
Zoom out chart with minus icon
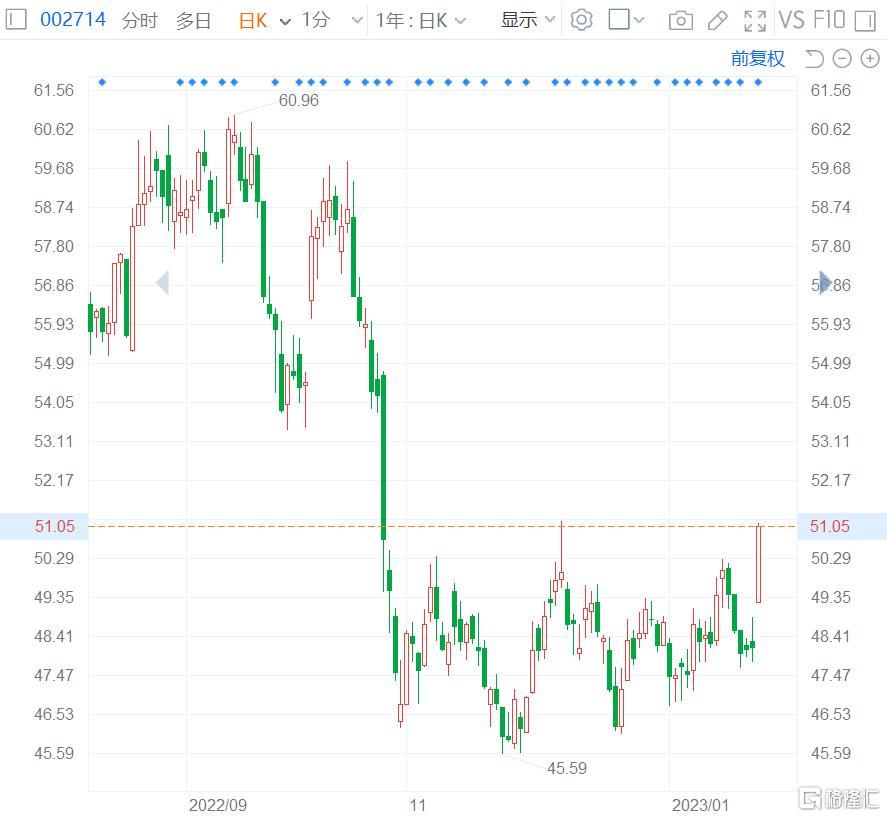(842, 58)
